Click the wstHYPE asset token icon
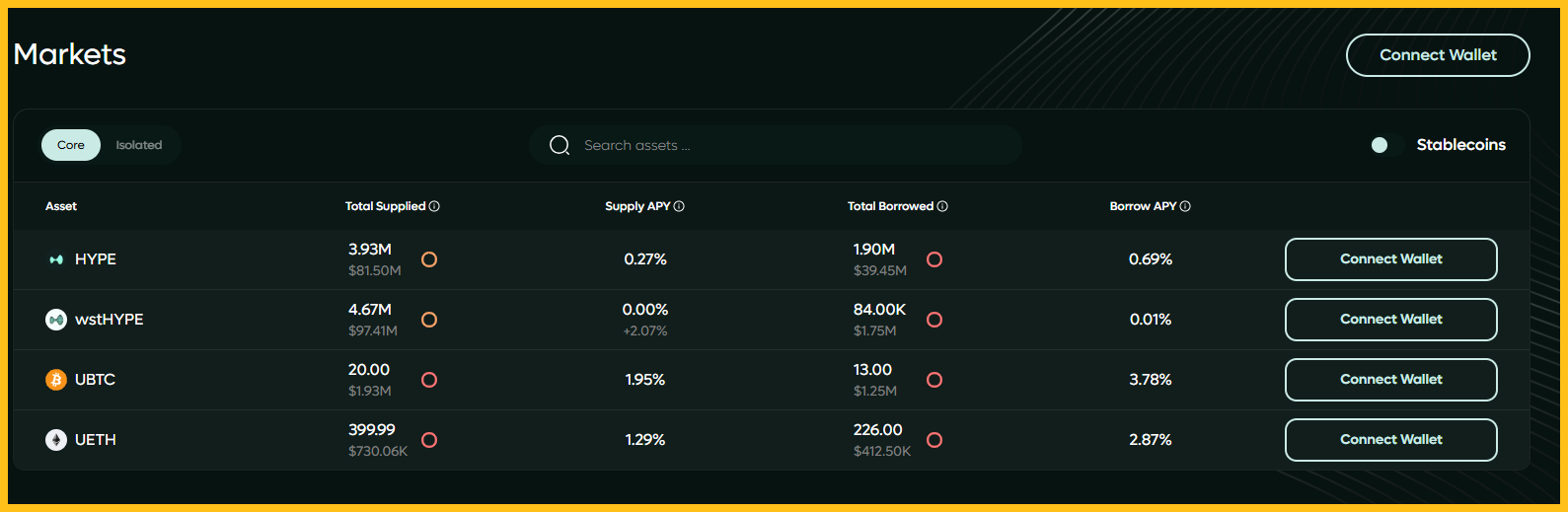This screenshot has width=1568, height=512. click(x=56, y=320)
